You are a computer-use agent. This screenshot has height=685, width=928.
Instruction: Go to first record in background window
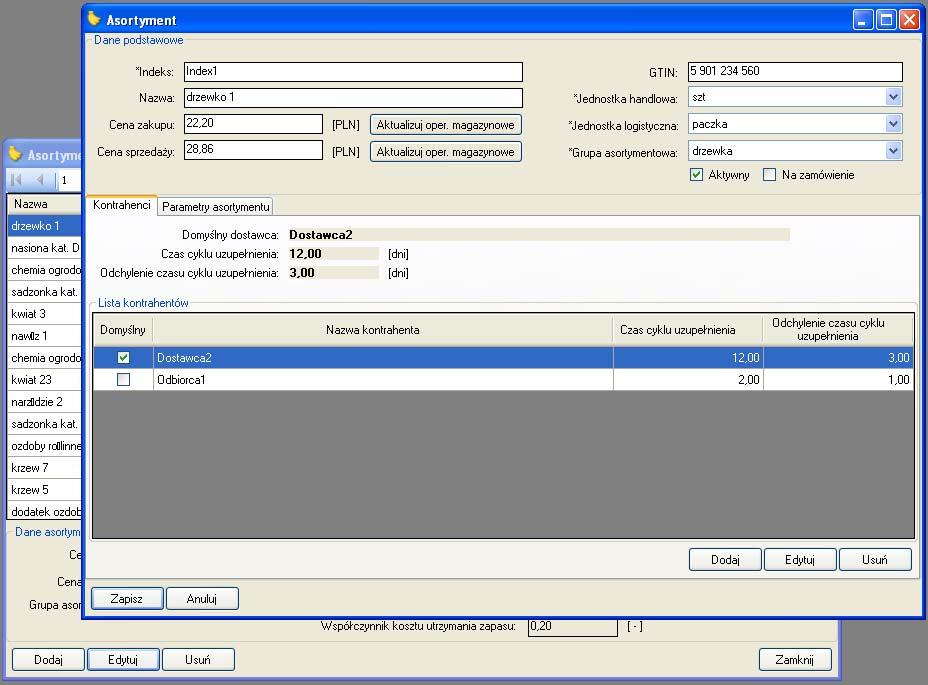click(17, 179)
